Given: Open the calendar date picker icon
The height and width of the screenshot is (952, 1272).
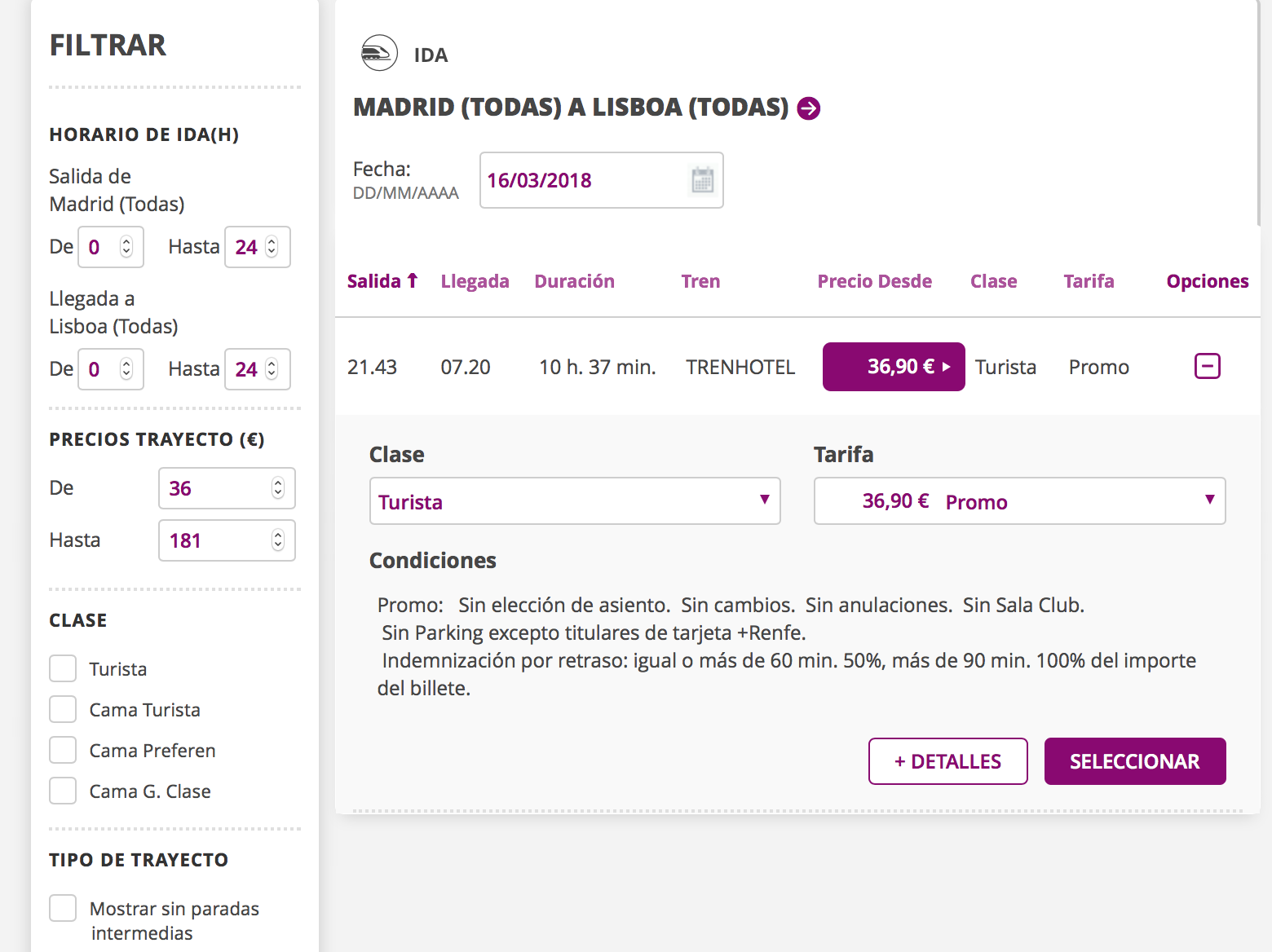Looking at the screenshot, I should [702, 180].
